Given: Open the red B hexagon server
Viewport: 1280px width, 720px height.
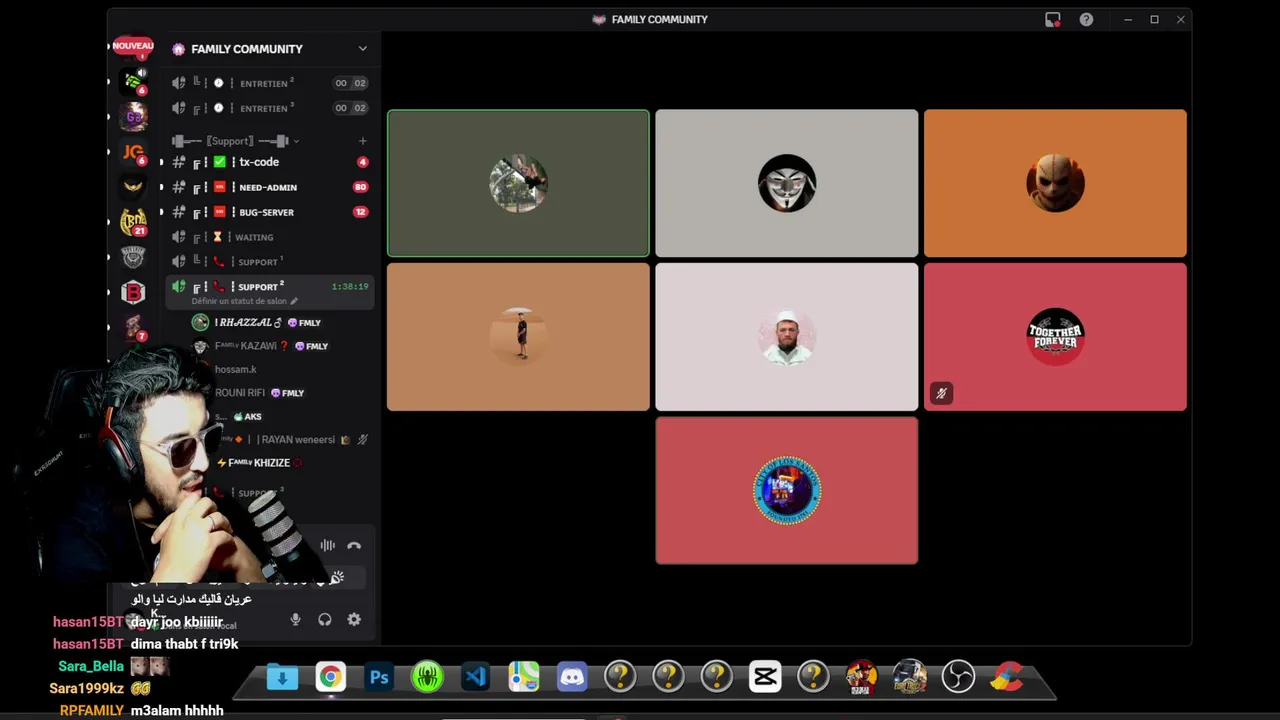Looking at the screenshot, I should click(133, 292).
